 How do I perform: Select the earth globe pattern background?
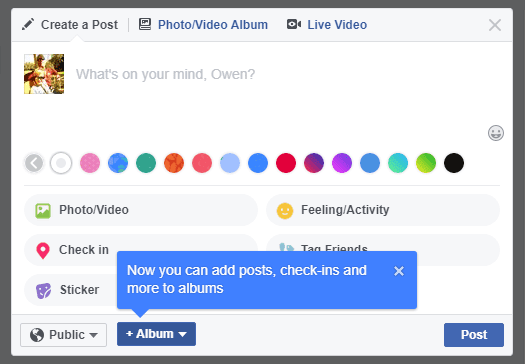(x=118, y=163)
